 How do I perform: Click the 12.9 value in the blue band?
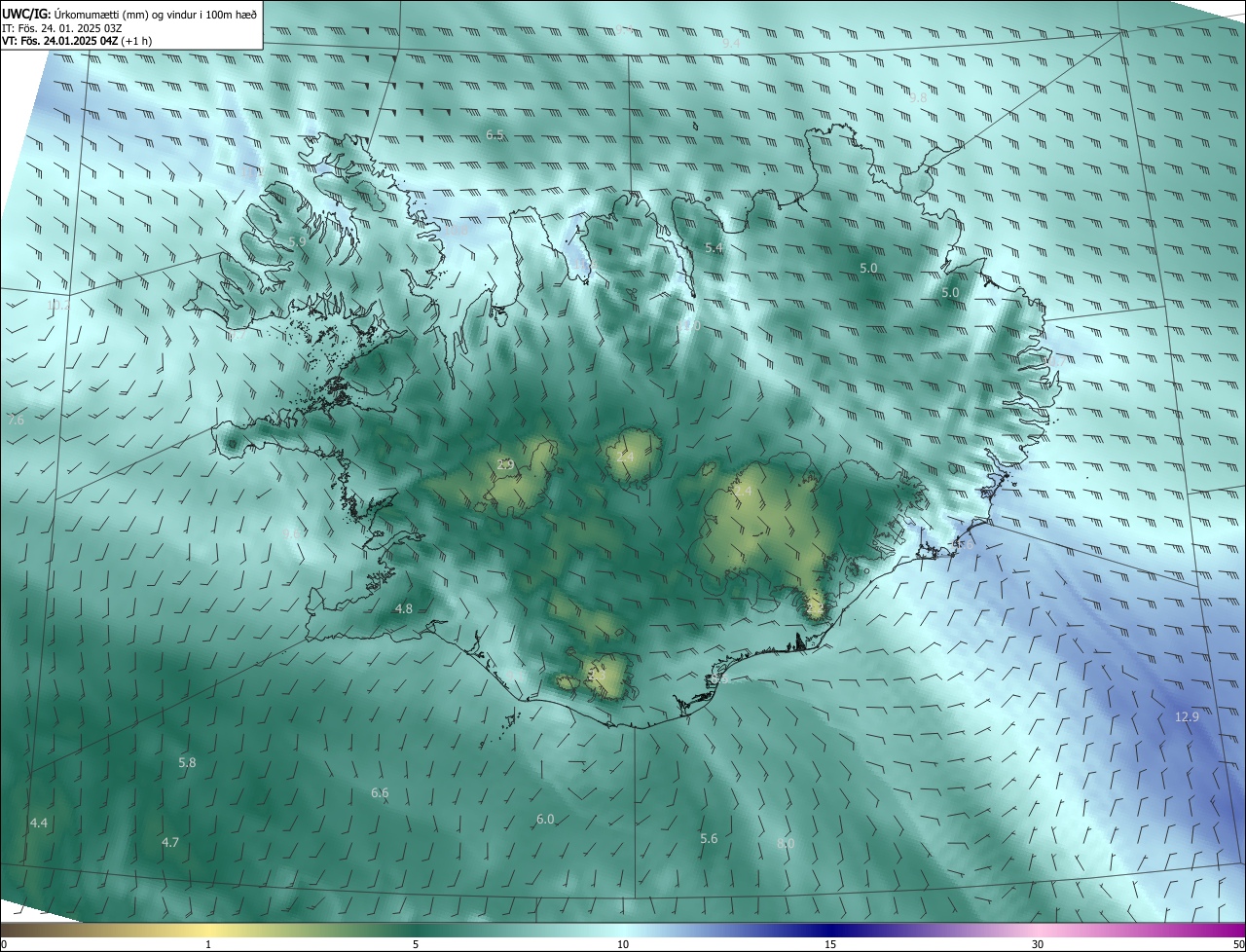1187,716
